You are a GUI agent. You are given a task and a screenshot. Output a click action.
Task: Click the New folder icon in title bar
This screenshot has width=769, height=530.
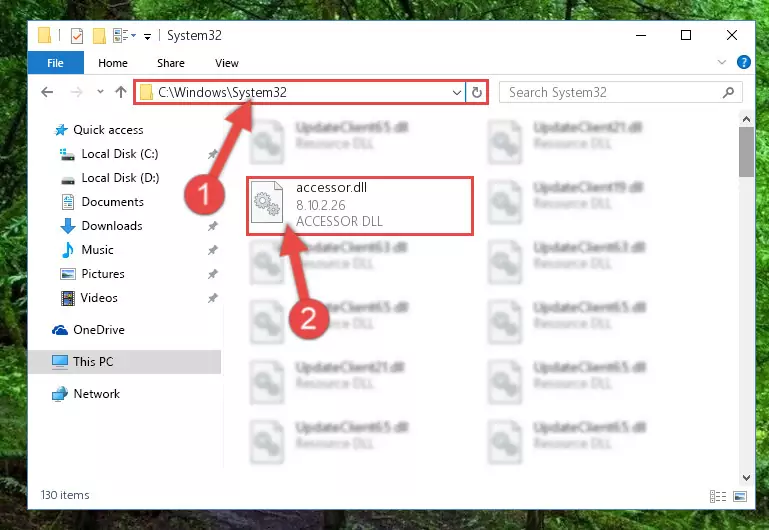[100, 36]
